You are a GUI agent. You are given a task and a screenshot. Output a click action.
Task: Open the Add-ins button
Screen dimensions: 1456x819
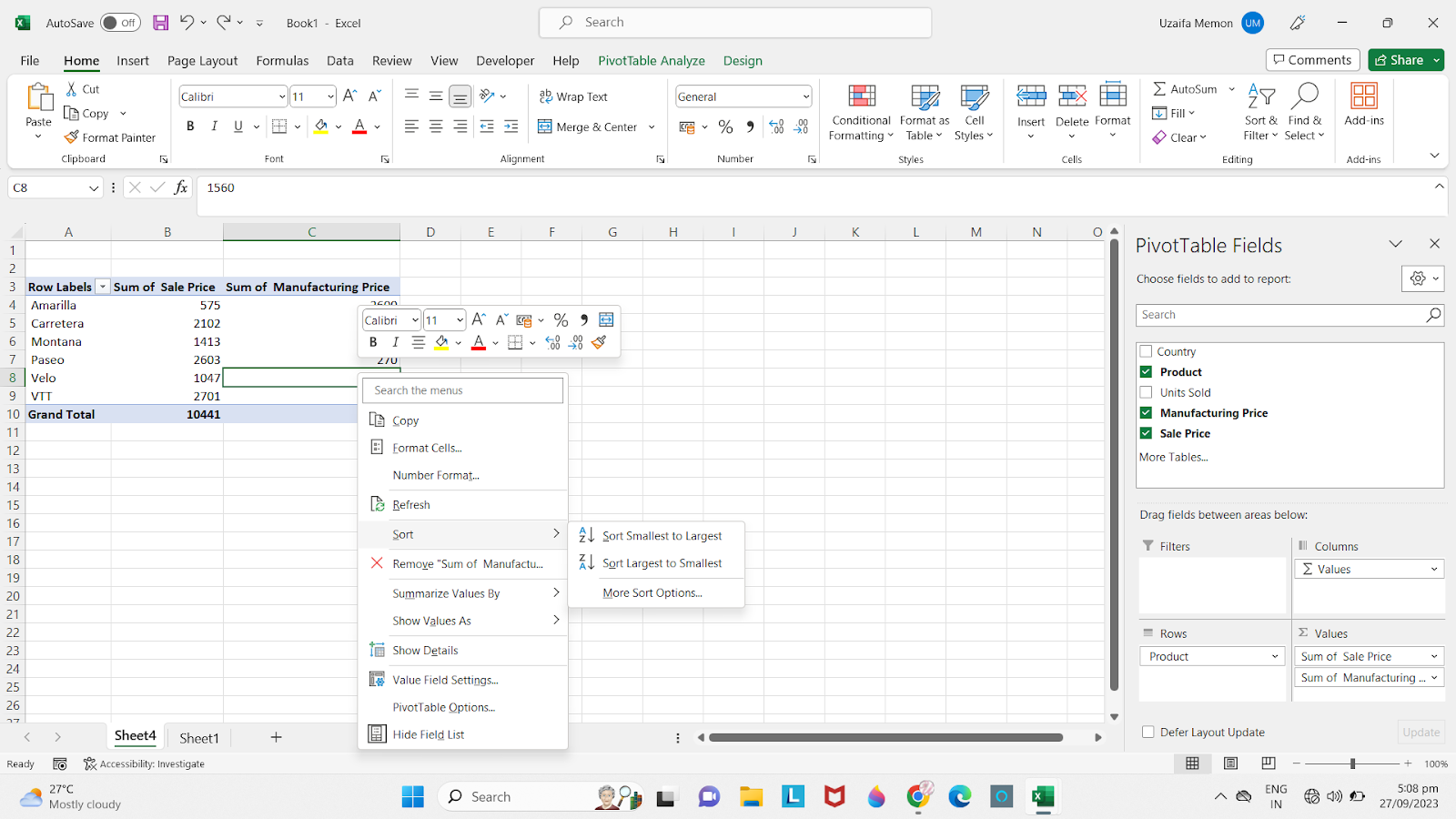[1364, 105]
